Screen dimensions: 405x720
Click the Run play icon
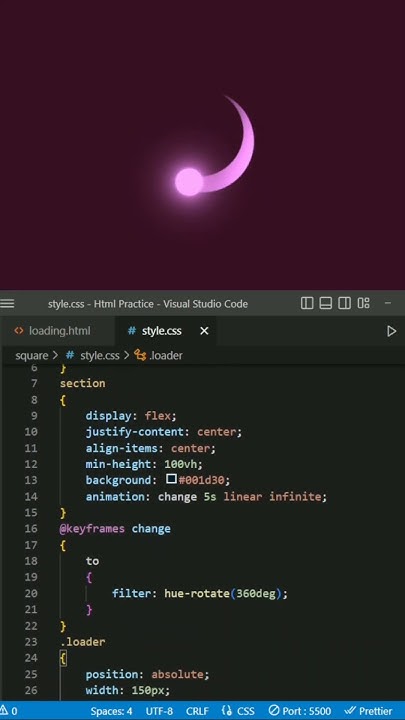tap(391, 331)
